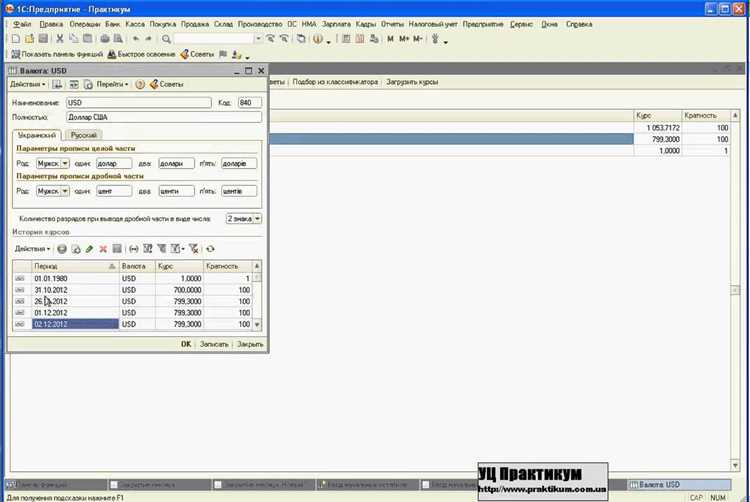Open the Действия dropdown in Валюта window toolbar

tap(28, 84)
